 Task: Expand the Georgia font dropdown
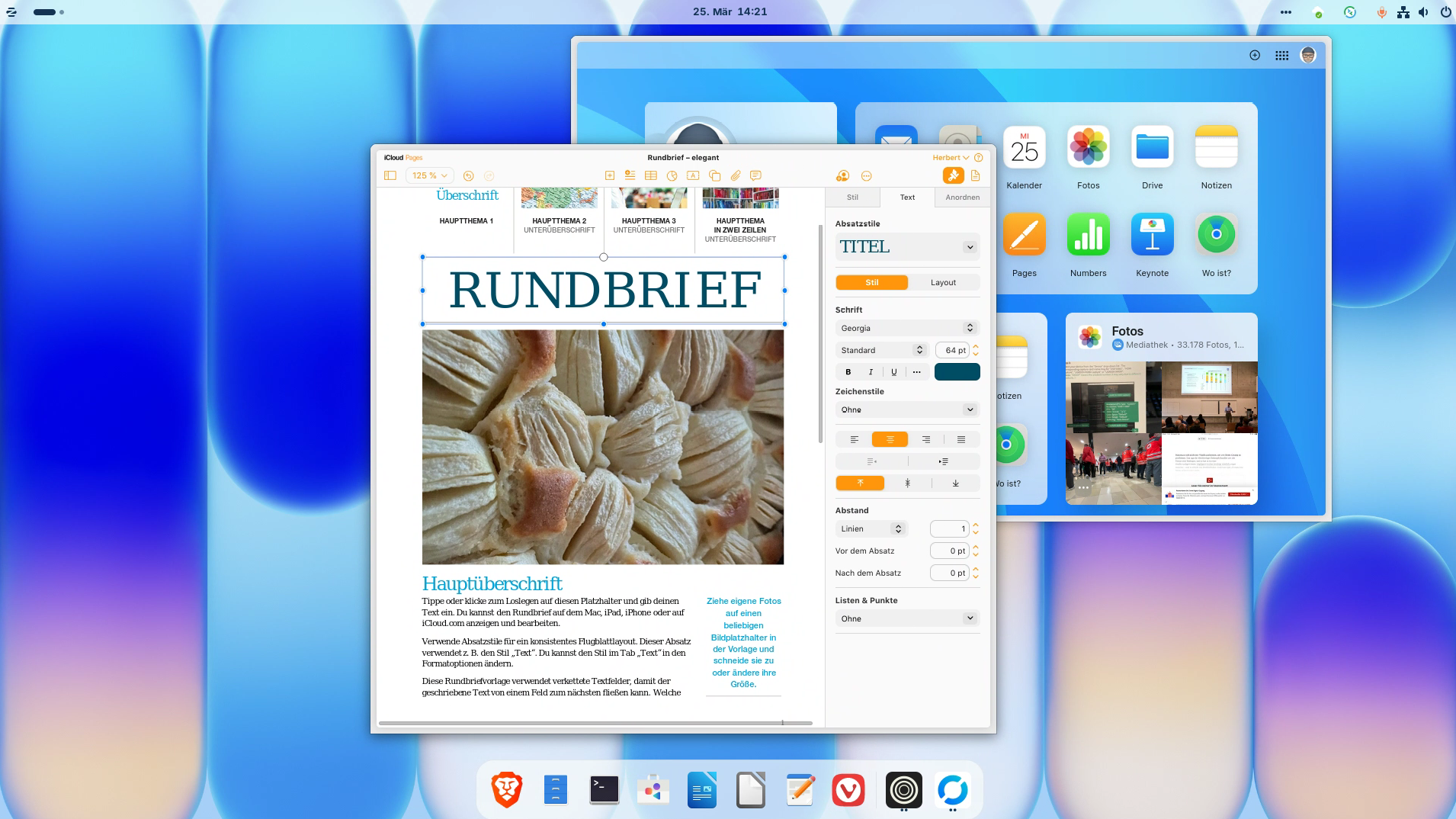click(906, 328)
